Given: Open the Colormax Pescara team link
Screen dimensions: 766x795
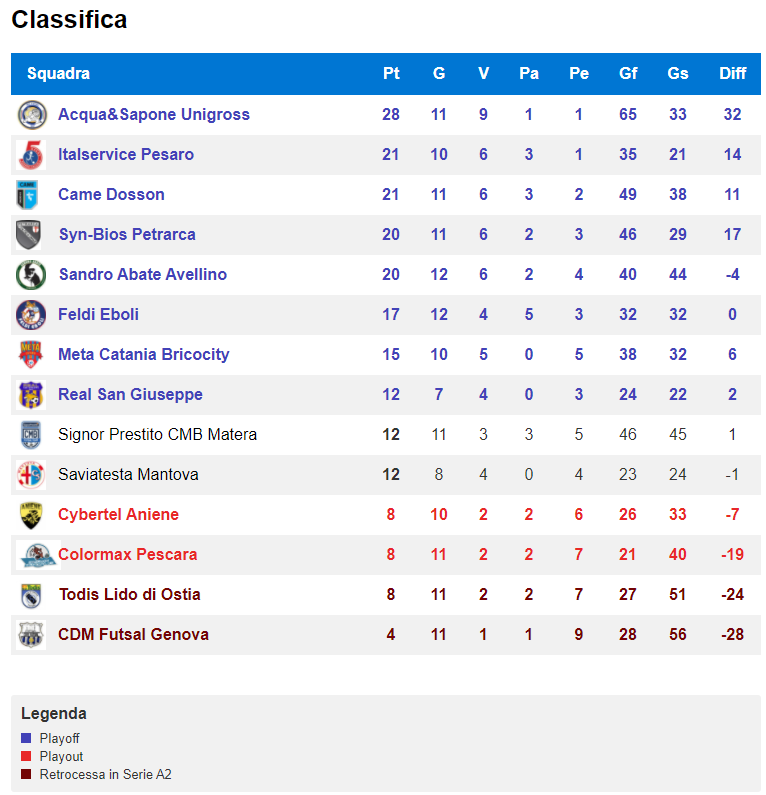Looking at the screenshot, I should point(128,555).
